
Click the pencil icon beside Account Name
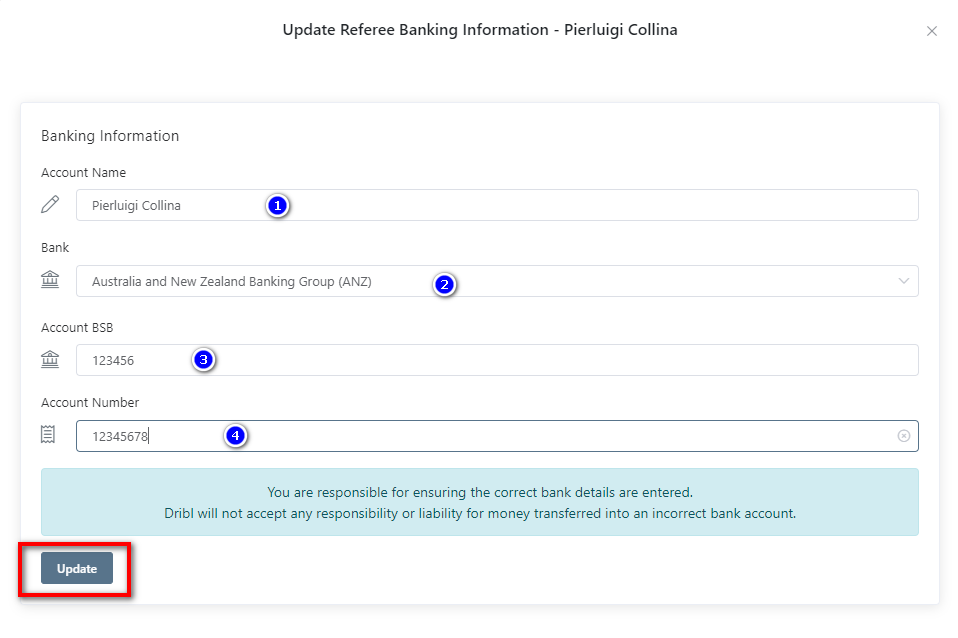click(50, 205)
